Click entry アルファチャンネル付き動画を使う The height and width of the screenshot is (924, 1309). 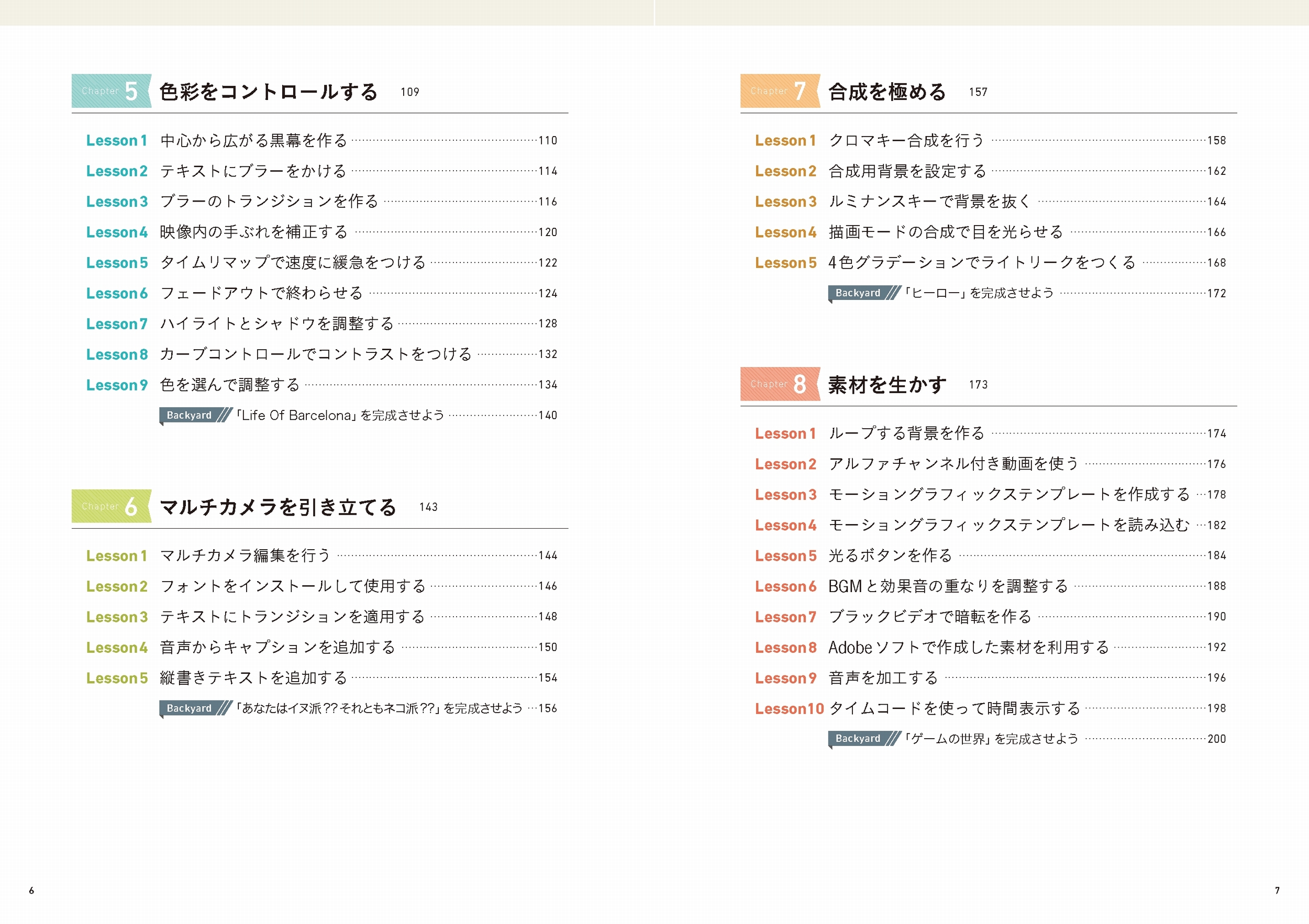954,464
